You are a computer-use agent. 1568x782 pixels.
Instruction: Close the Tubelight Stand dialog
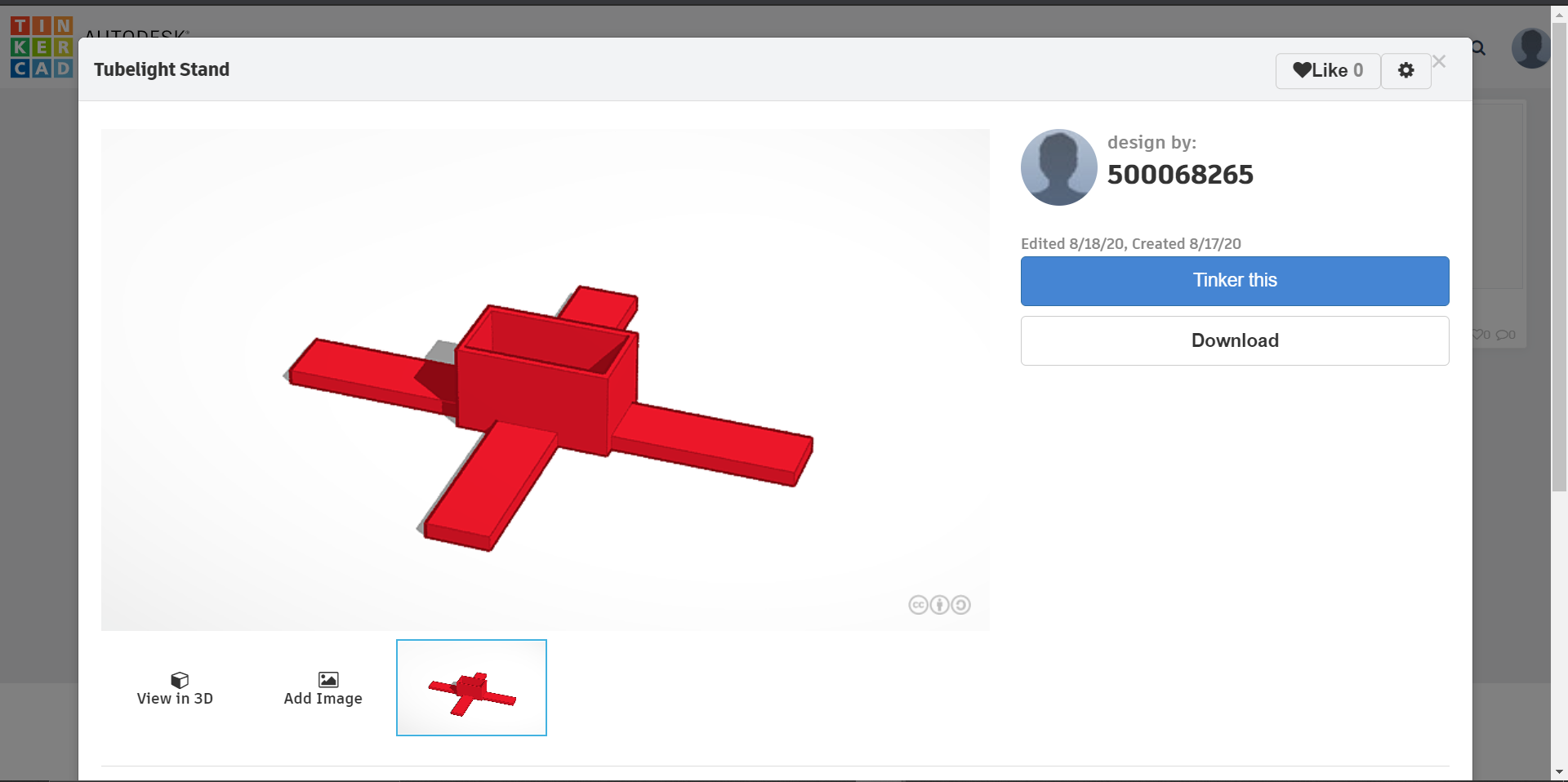[x=1438, y=60]
